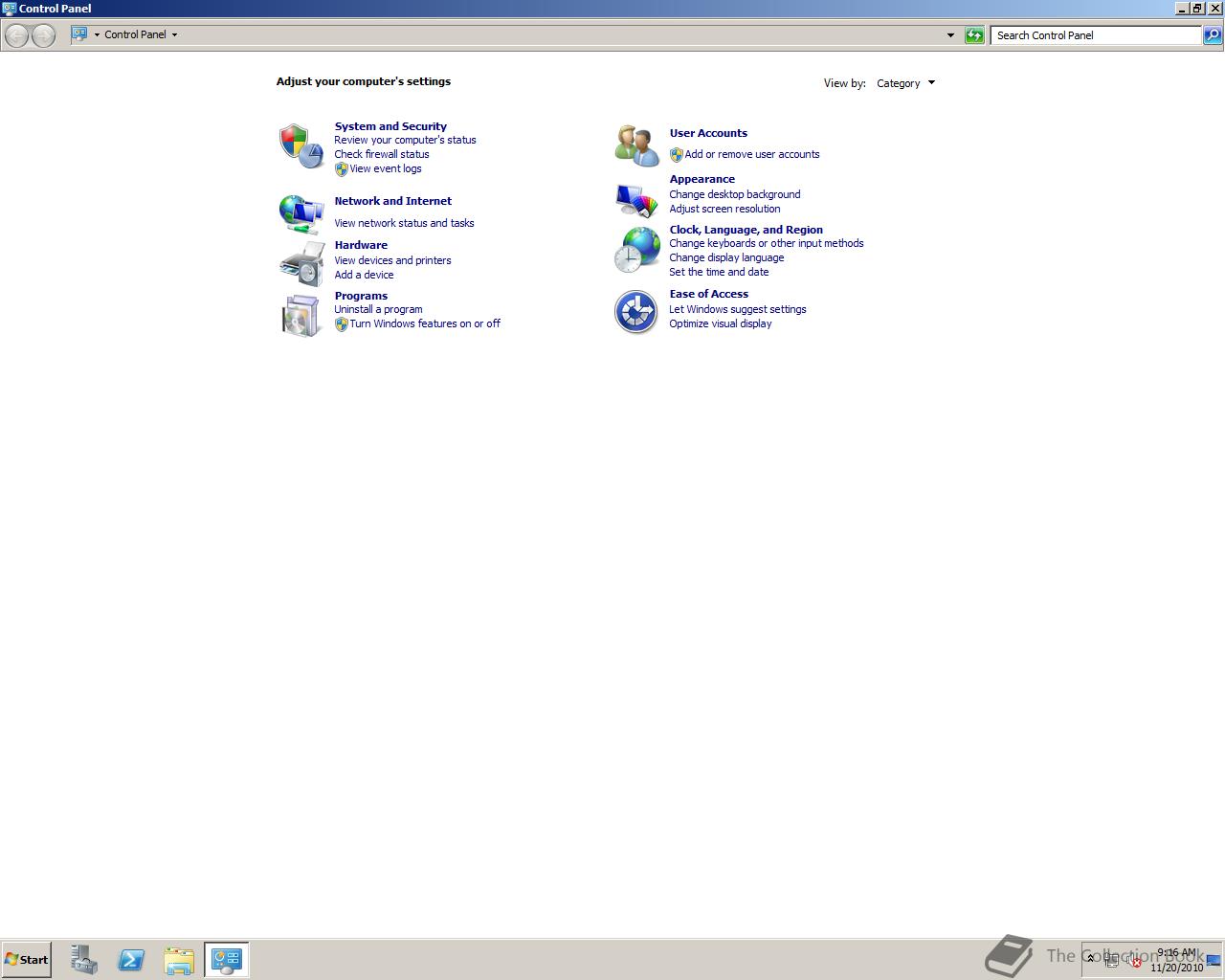Select the Control Panel taskbar button

[x=227, y=959]
